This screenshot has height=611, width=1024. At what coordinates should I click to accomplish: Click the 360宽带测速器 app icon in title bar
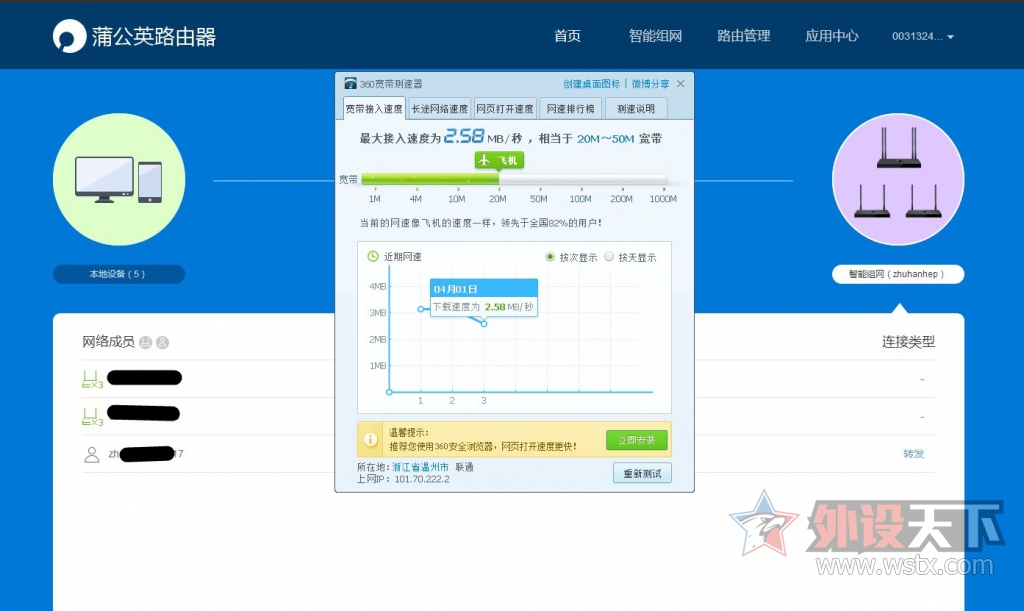(351, 84)
